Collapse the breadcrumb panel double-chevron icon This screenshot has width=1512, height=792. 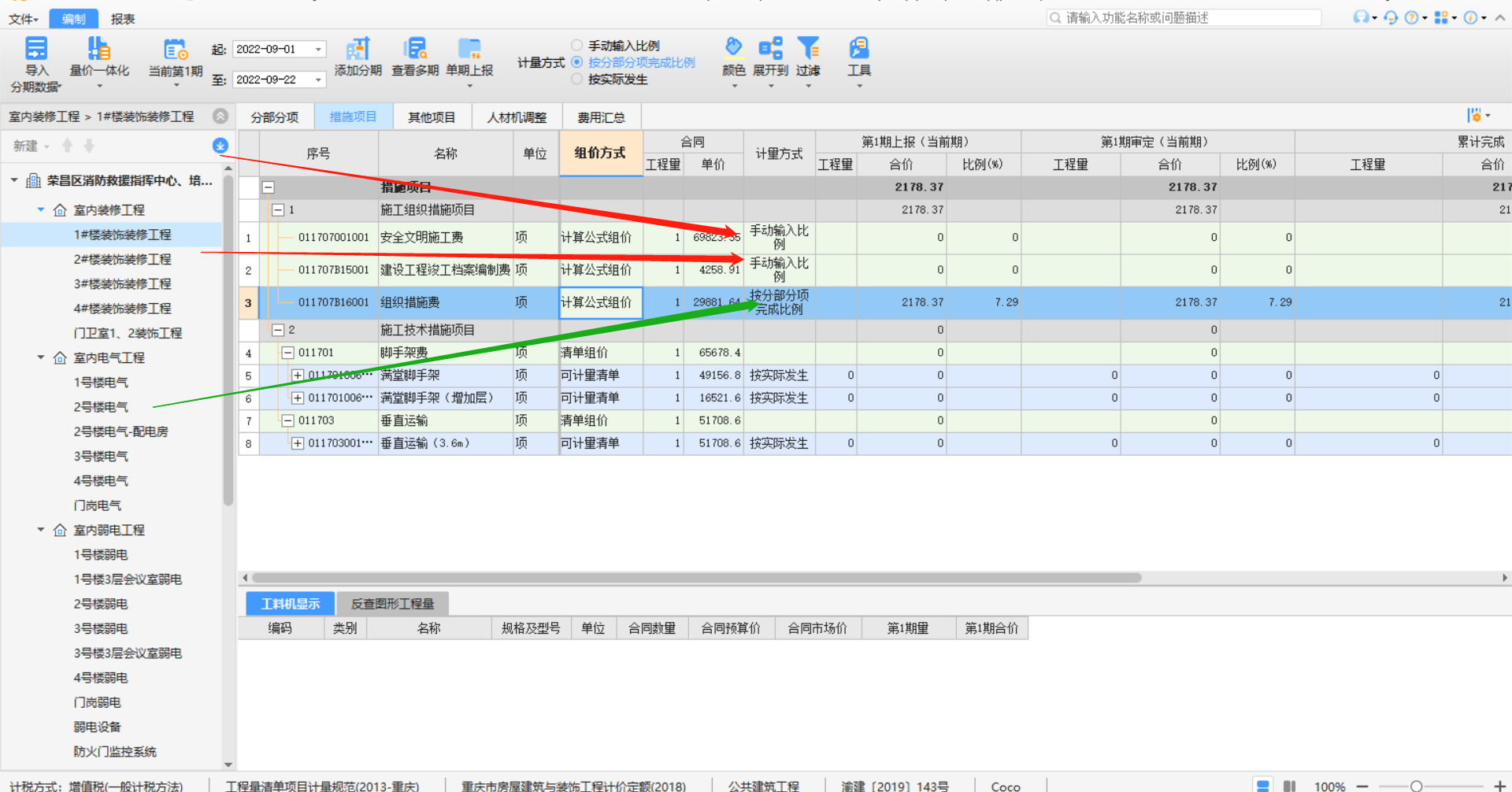point(220,116)
